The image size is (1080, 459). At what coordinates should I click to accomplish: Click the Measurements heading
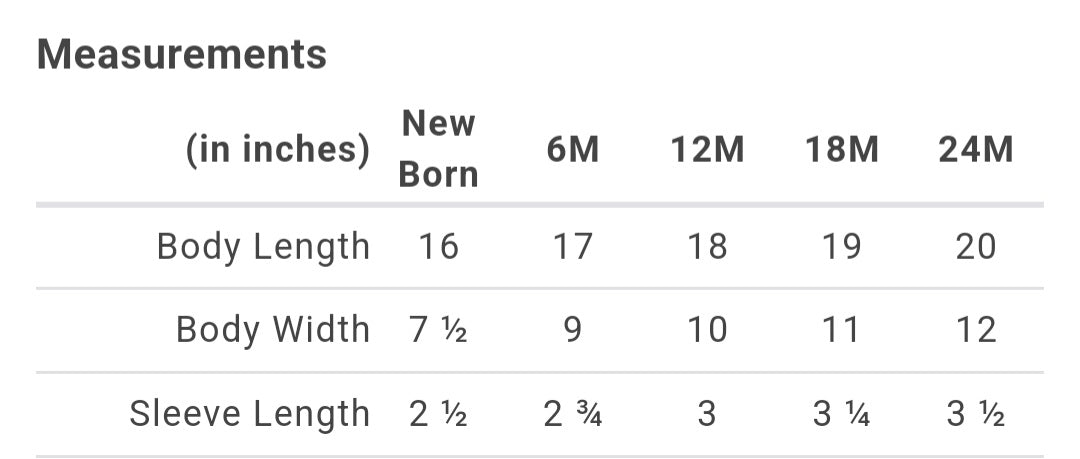click(x=182, y=54)
